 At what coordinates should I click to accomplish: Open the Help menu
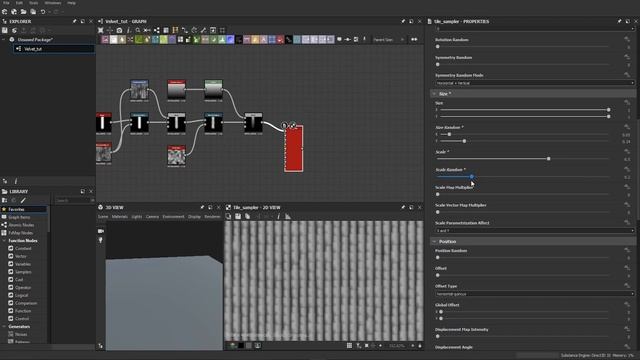[71, 3]
